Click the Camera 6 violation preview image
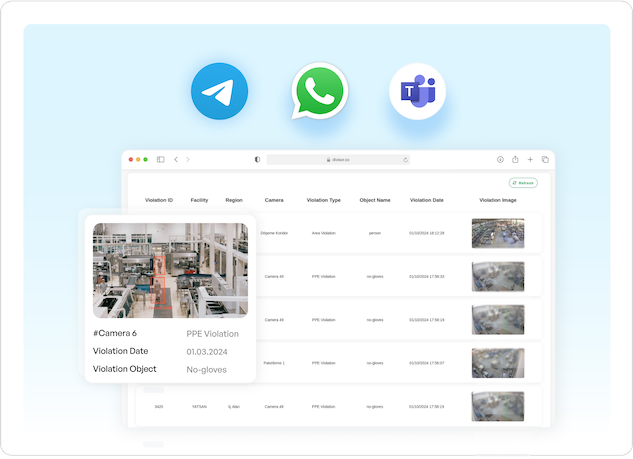The width and height of the screenshot is (633, 459). pyautogui.click(x=170, y=270)
